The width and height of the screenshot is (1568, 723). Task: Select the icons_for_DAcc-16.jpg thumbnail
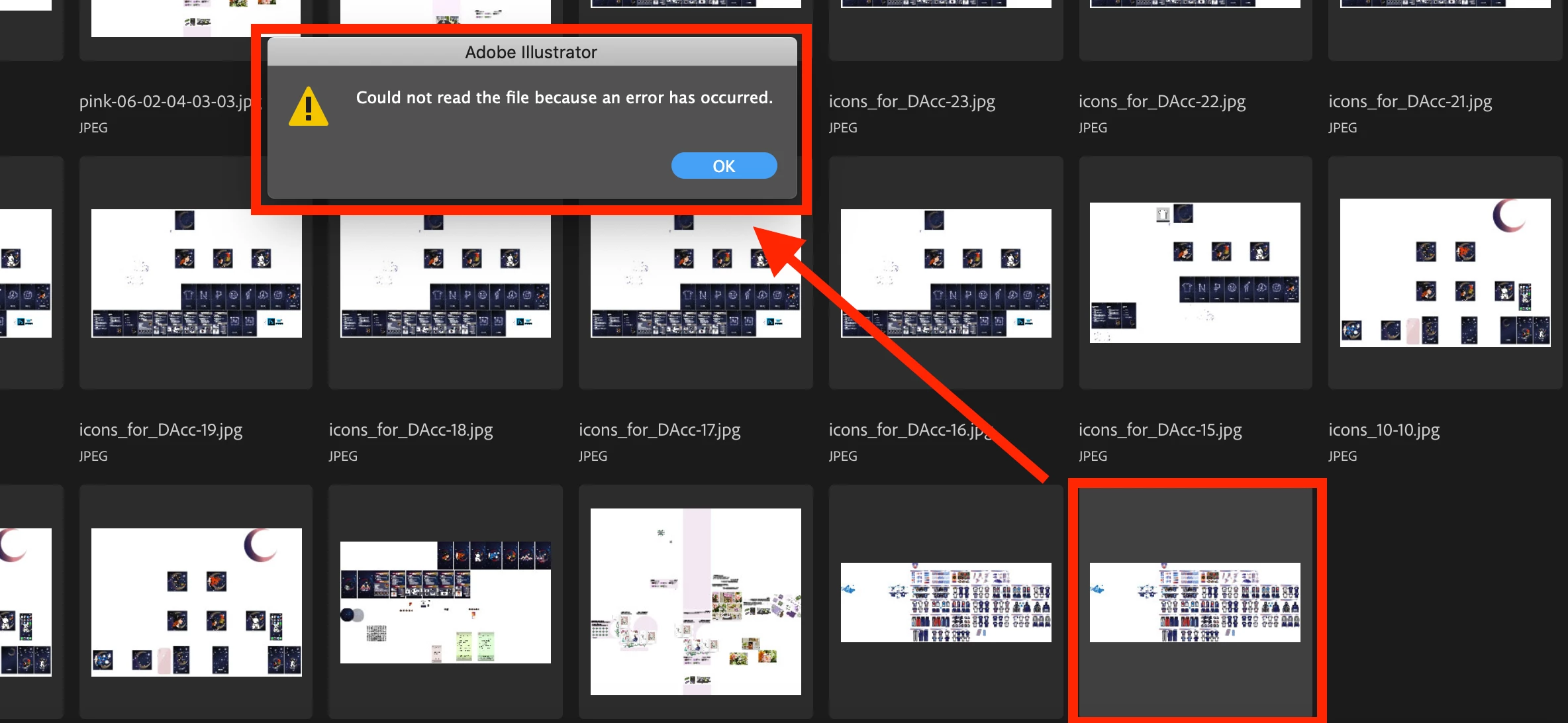(946, 273)
